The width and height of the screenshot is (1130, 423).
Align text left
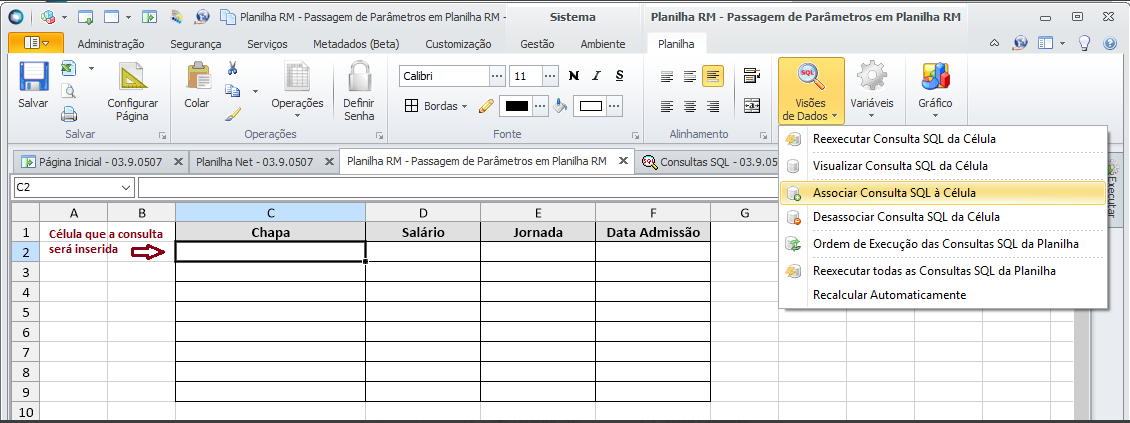click(667, 107)
